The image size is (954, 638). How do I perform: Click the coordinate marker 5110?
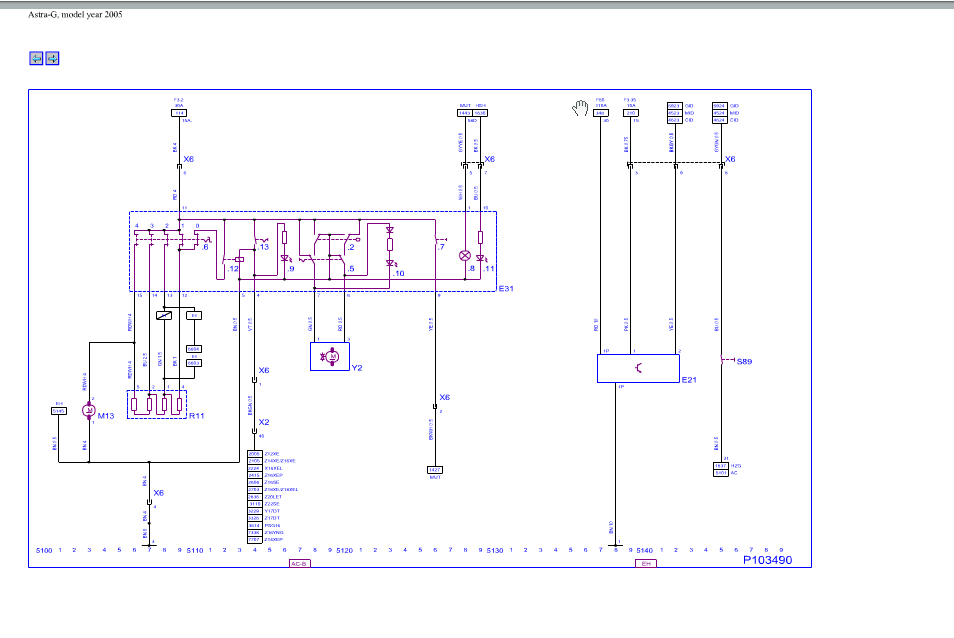click(195, 550)
